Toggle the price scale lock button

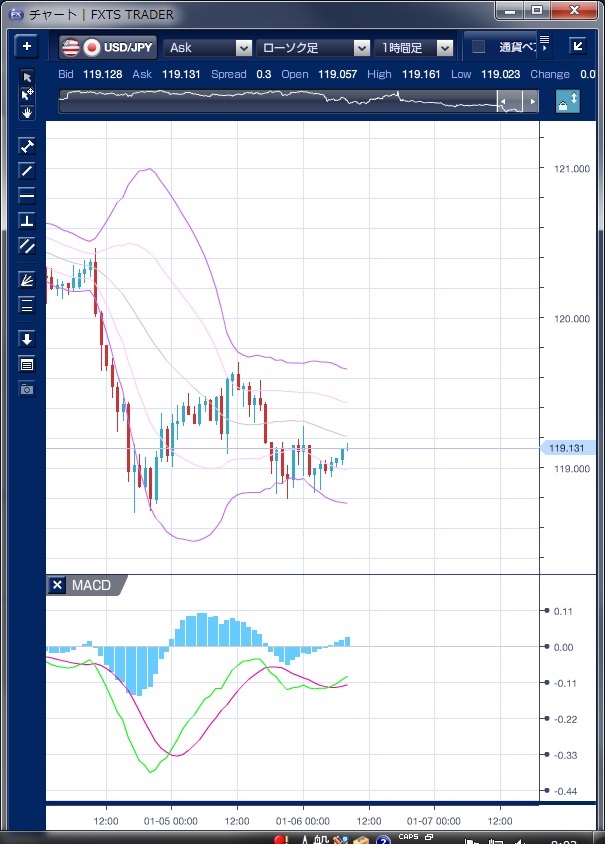[567, 102]
